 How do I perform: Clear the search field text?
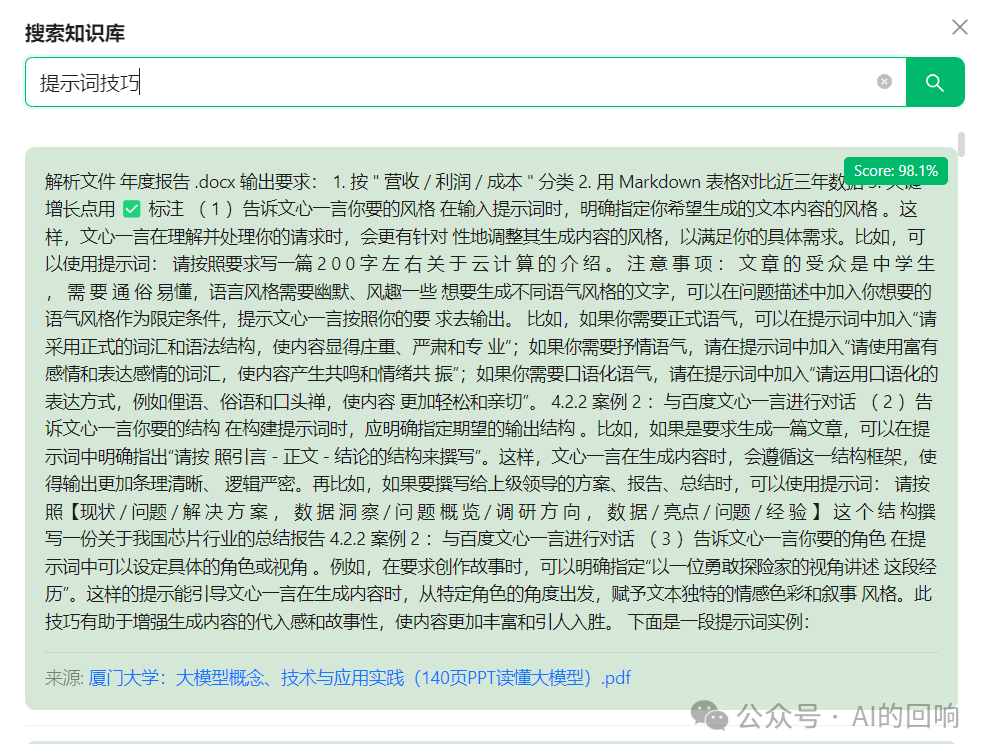pyautogui.click(x=884, y=82)
